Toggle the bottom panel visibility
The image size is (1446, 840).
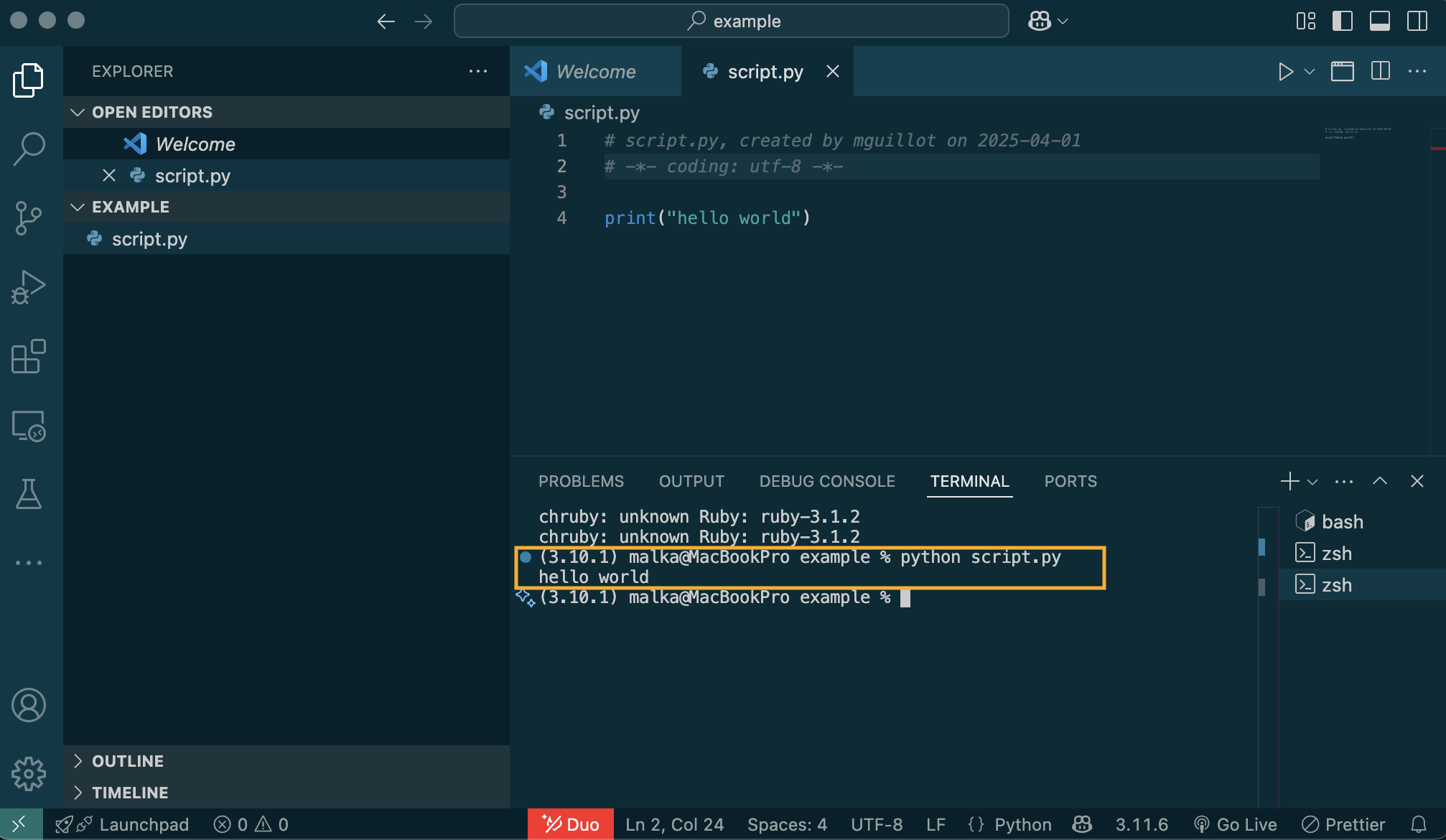pyautogui.click(x=1379, y=21)
